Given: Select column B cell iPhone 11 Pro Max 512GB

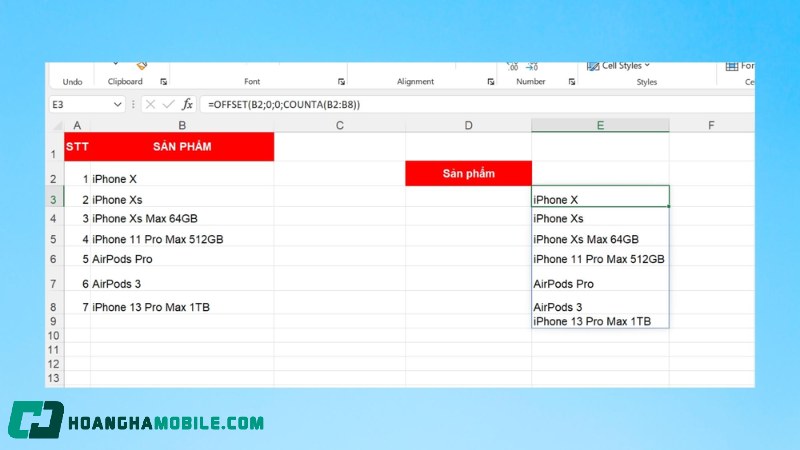Looking at the screenshot, I should point(182,236).
